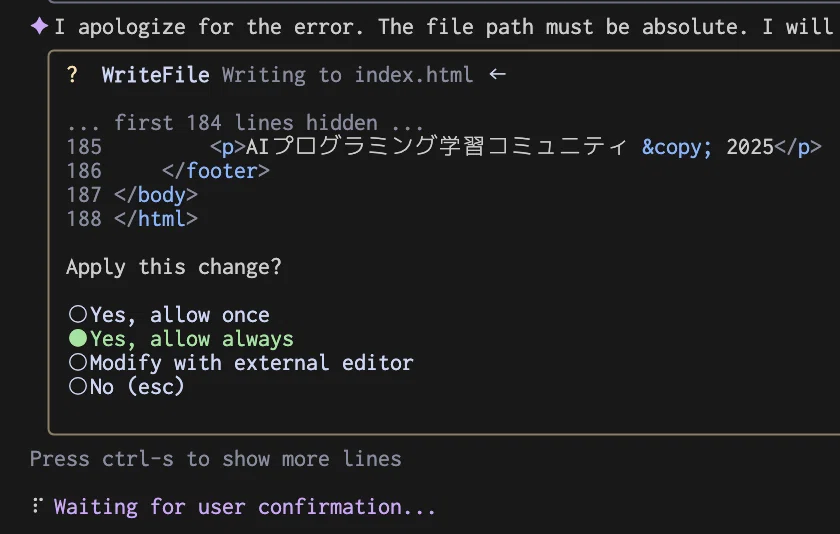Click the 'Waiting for user confirmation...' status text
Screen dimensions: 840x534
click(245, 507)
